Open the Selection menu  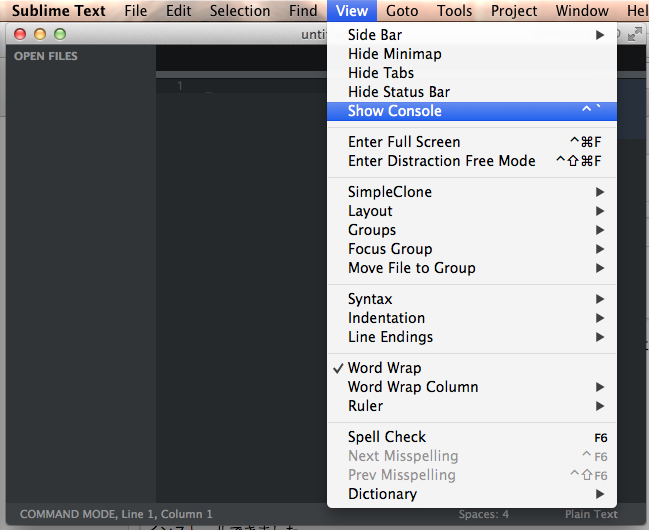pos(240,11)
